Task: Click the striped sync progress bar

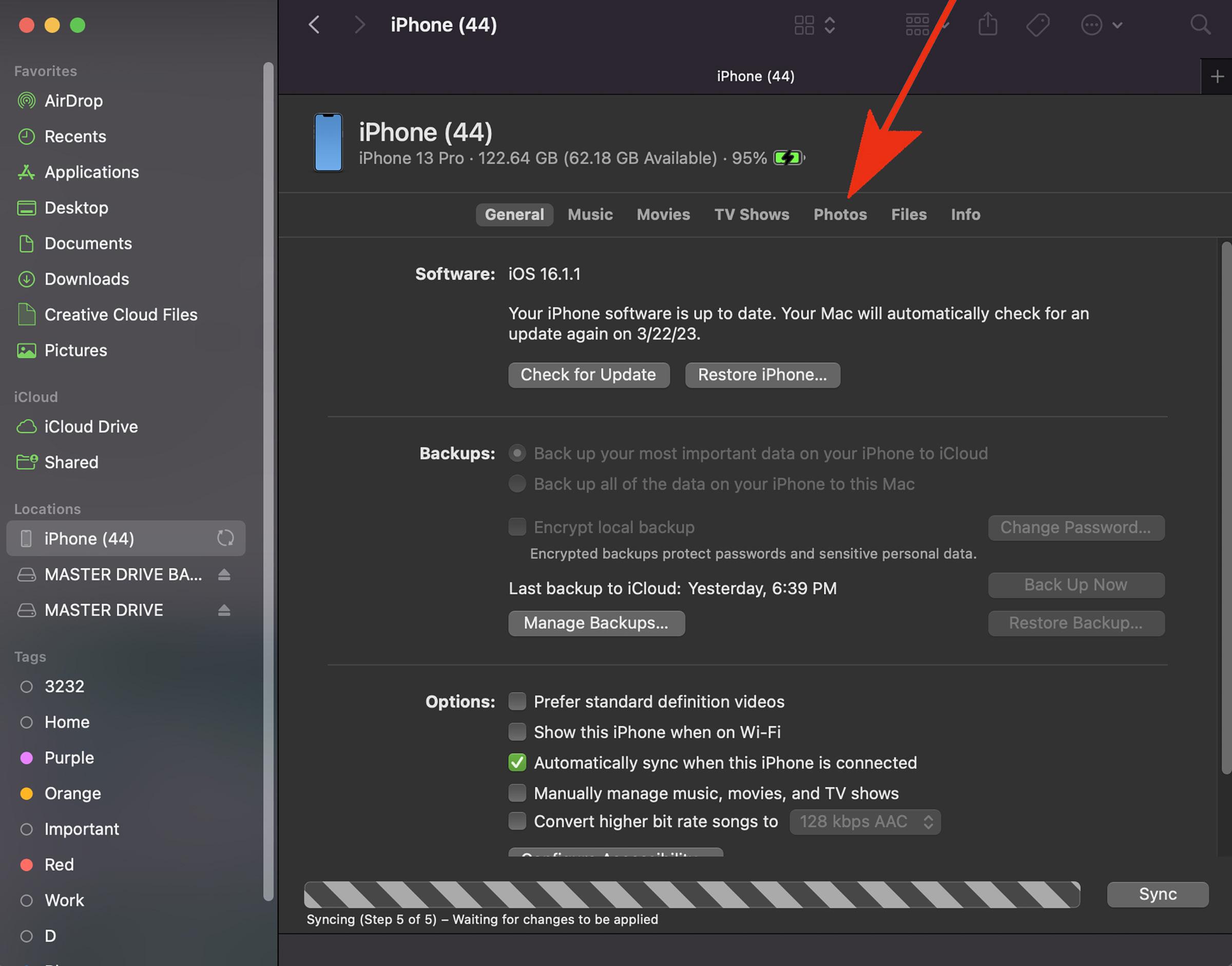Action: [x=691, y=894]
